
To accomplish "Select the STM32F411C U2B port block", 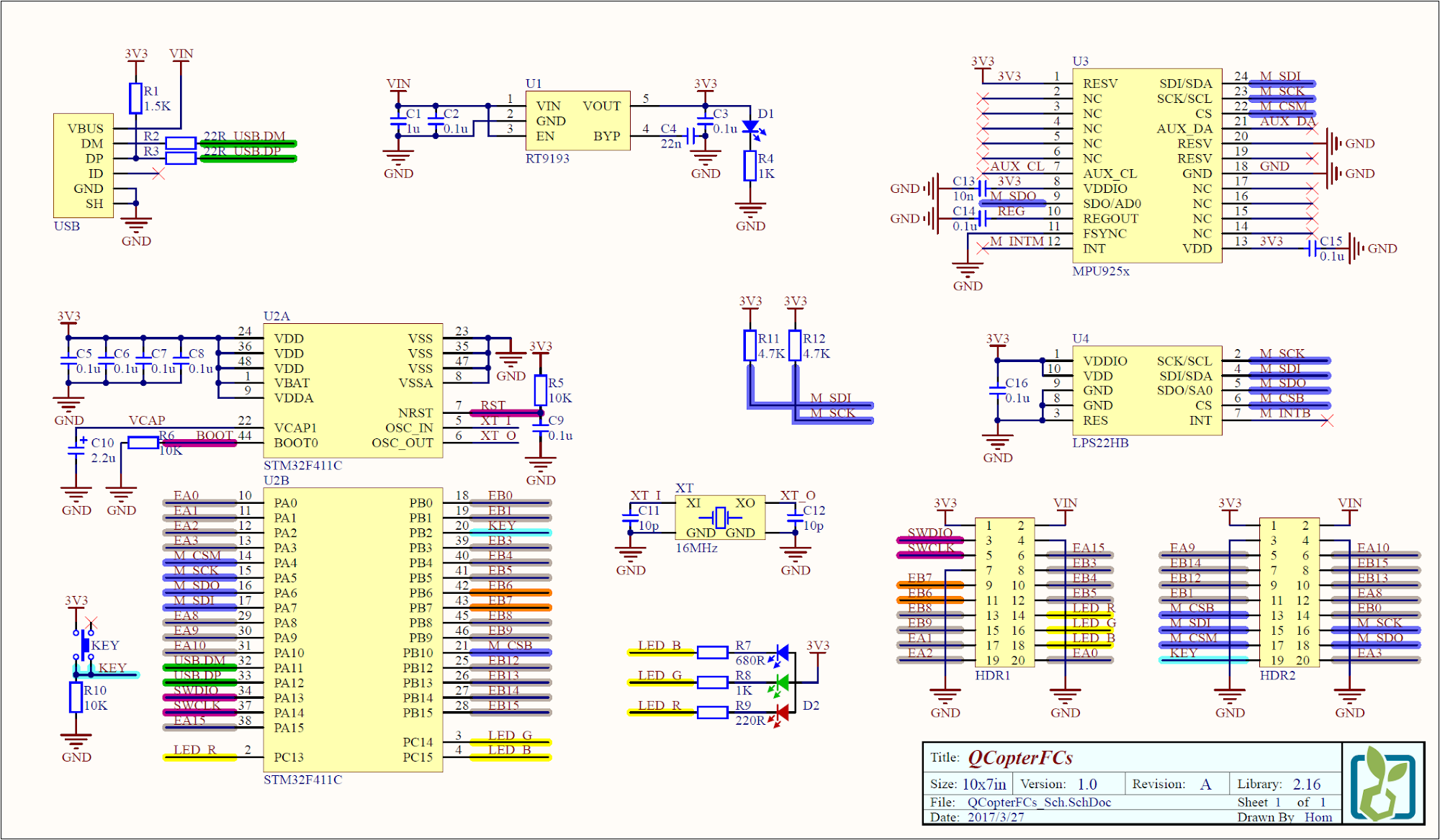I will click(353, 630).
